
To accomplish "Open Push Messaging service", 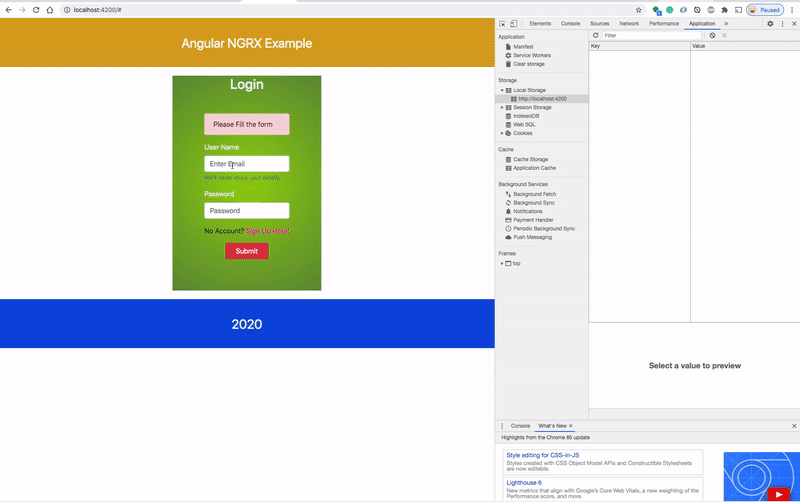I will point(532,237).
